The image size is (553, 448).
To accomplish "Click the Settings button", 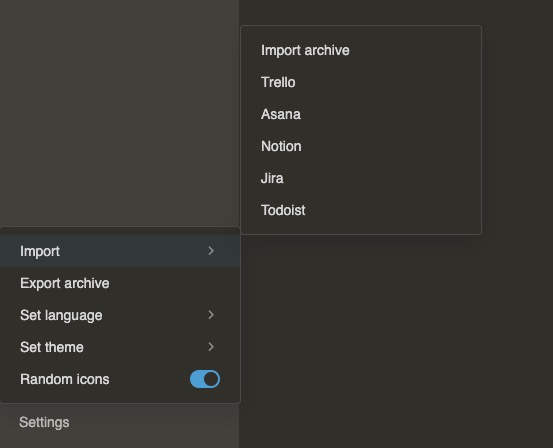I will coord(44,422).
